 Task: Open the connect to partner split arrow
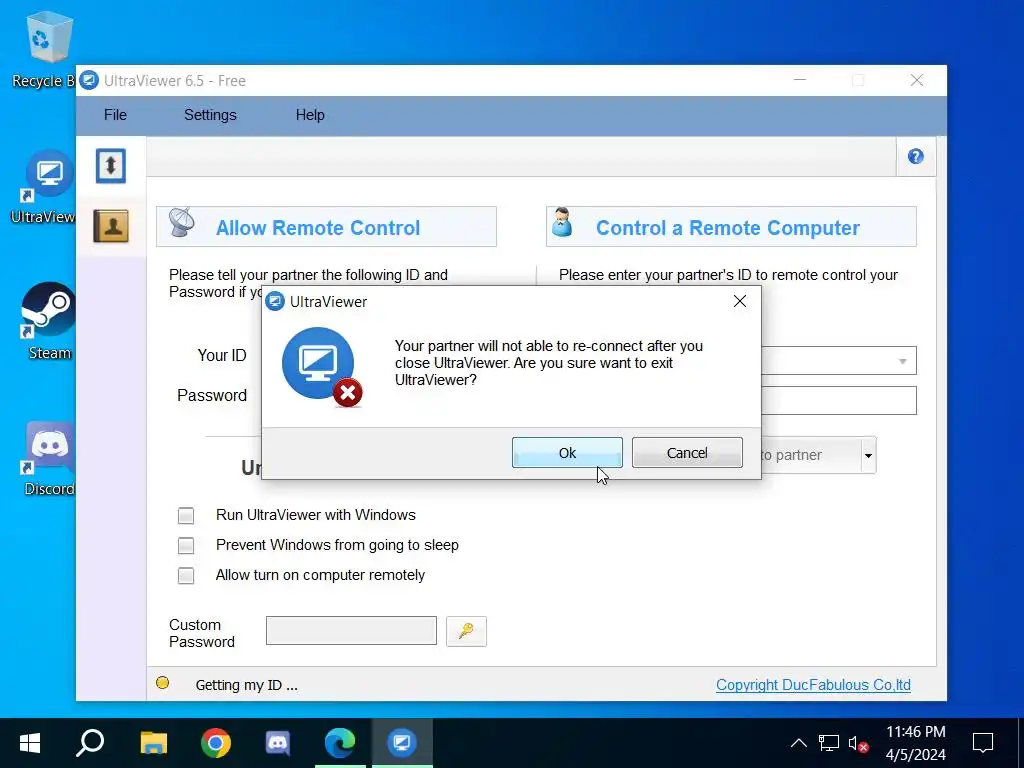point(868,455)
